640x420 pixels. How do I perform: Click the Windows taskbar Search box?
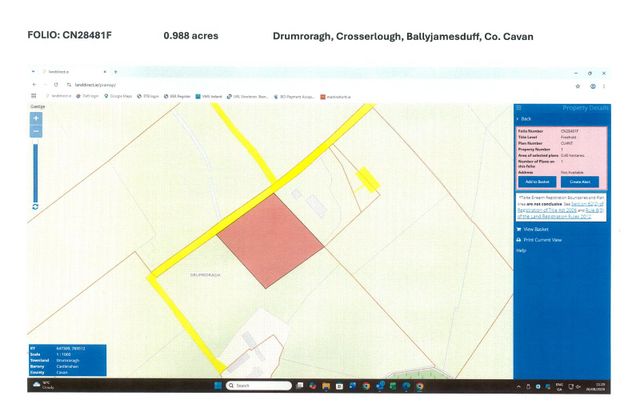click(258, 386)
